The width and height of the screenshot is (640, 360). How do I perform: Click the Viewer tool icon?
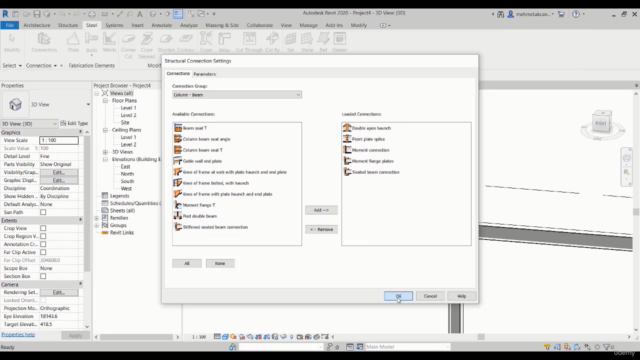[339, 42]
